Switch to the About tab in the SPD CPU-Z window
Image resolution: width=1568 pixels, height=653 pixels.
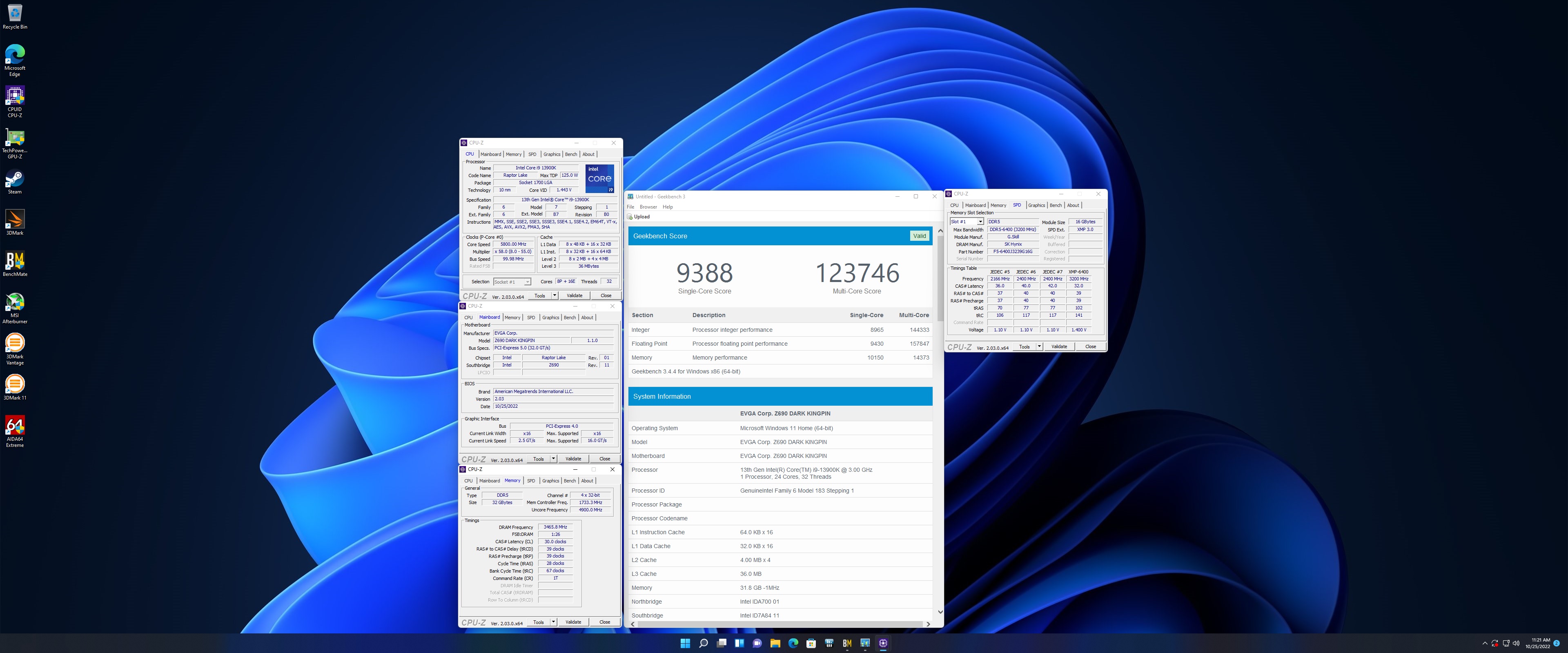(x=1073, y=206)
